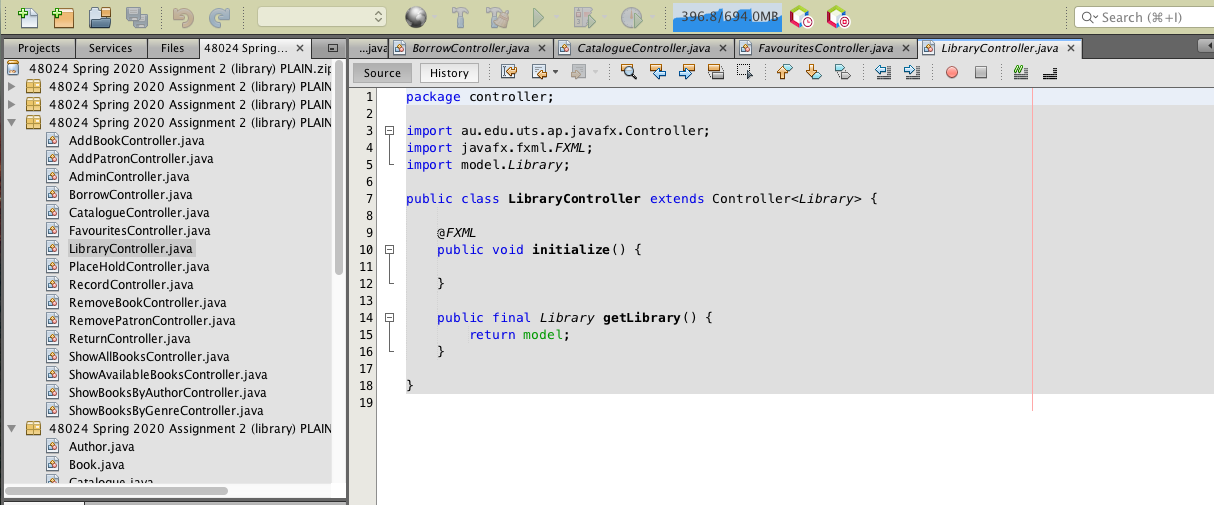This screenshot has width=1214, height=505.
Task: Collapse the getLibrary() method fold
Action: pyautogui.click(x=389, y=318)
